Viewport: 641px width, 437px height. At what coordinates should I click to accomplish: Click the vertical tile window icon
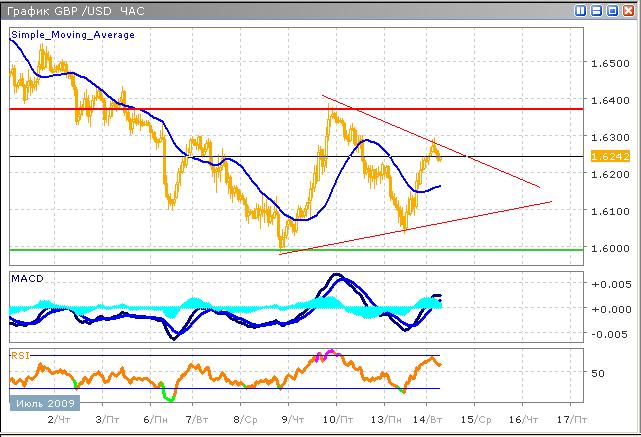(582, 10)
